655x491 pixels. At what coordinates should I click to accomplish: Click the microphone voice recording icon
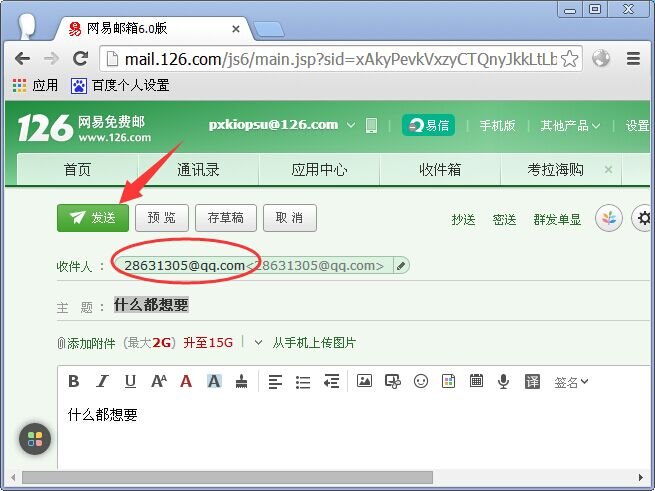(504, 381)
